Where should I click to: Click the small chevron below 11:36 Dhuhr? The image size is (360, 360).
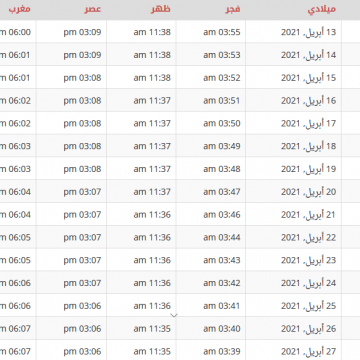coord(174,315)
